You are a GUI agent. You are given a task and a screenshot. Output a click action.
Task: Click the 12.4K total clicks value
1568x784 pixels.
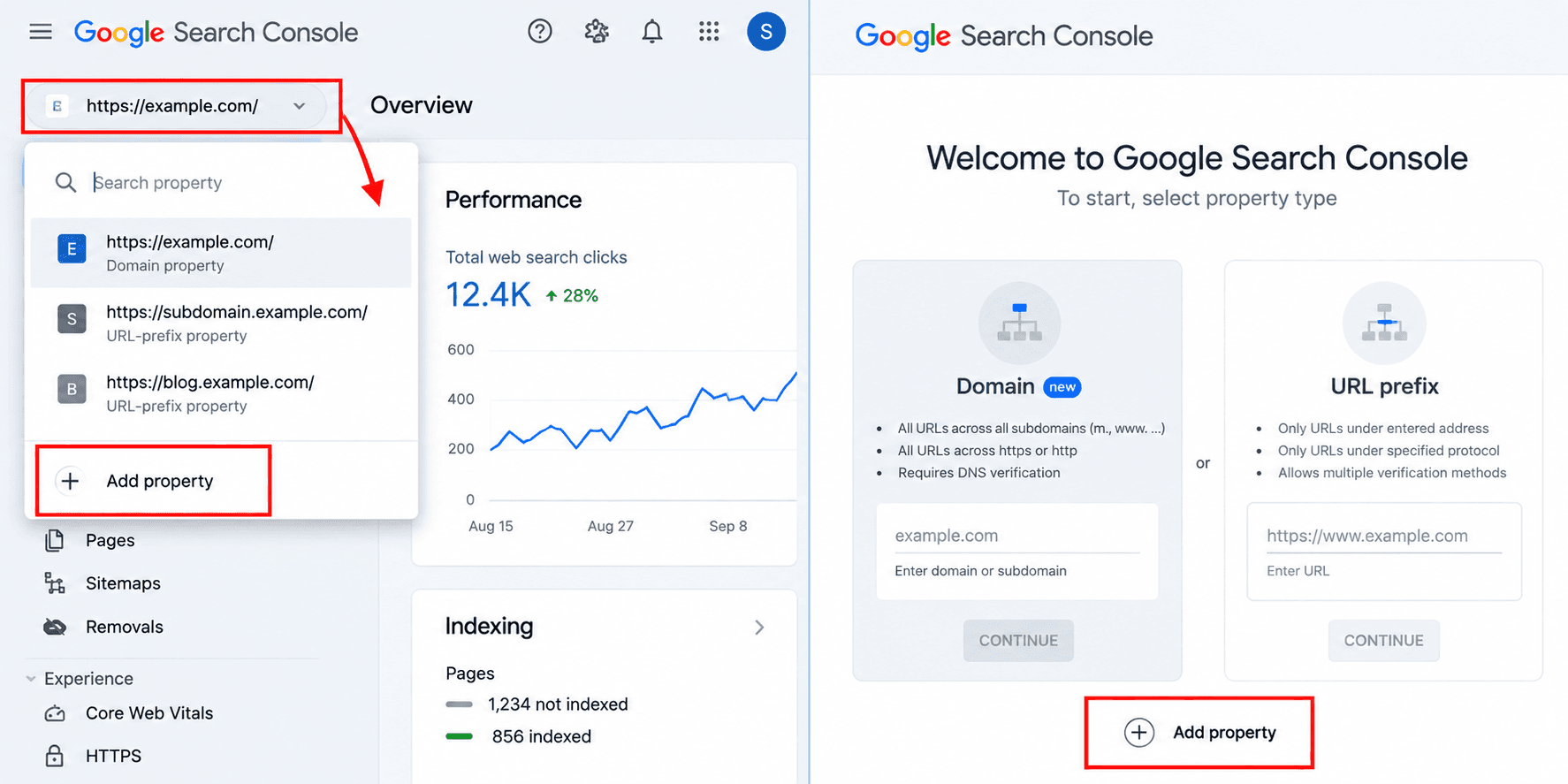(x=488, y=295)
